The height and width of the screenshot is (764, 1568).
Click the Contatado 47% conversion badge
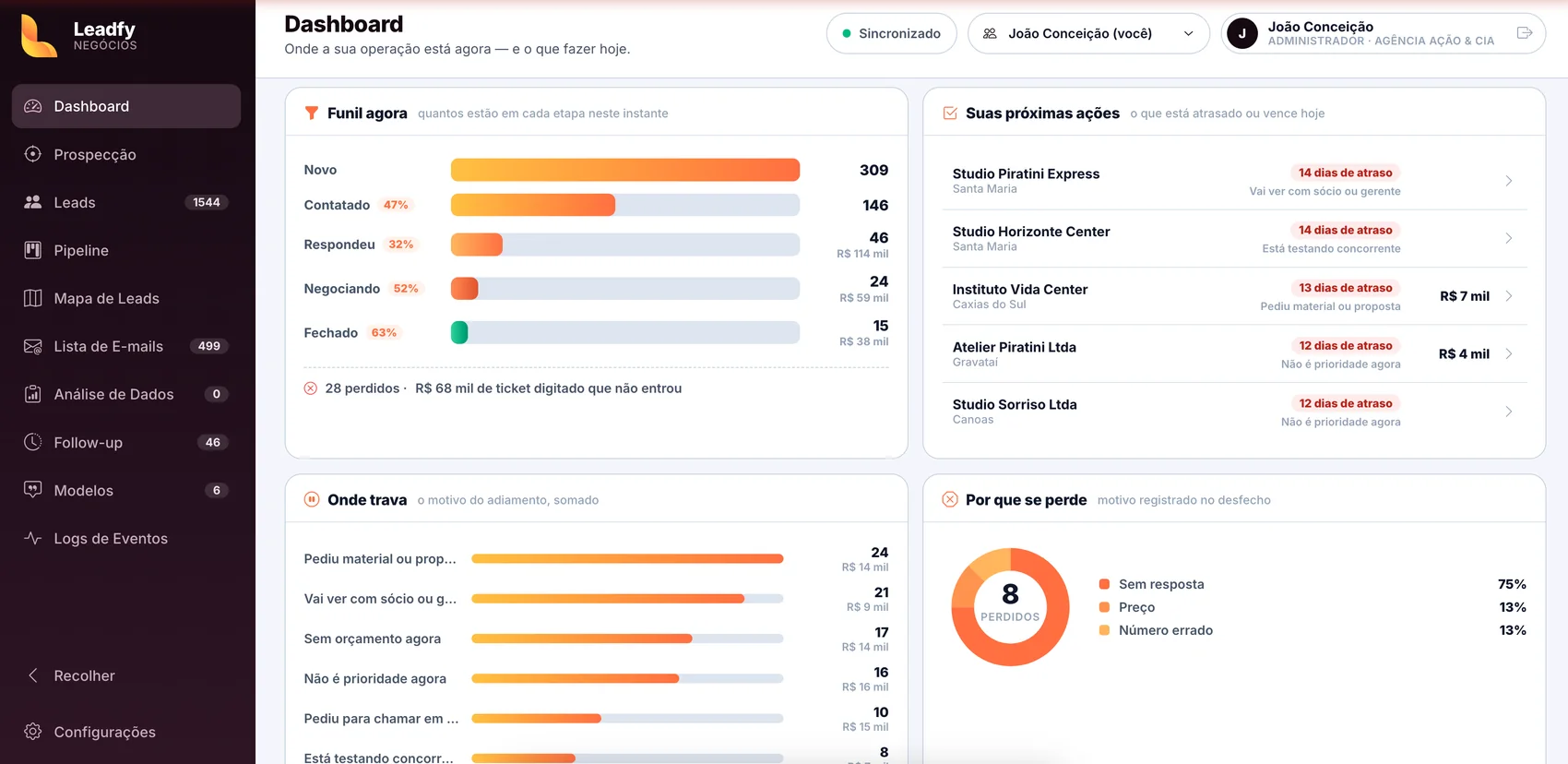[396, 205]
